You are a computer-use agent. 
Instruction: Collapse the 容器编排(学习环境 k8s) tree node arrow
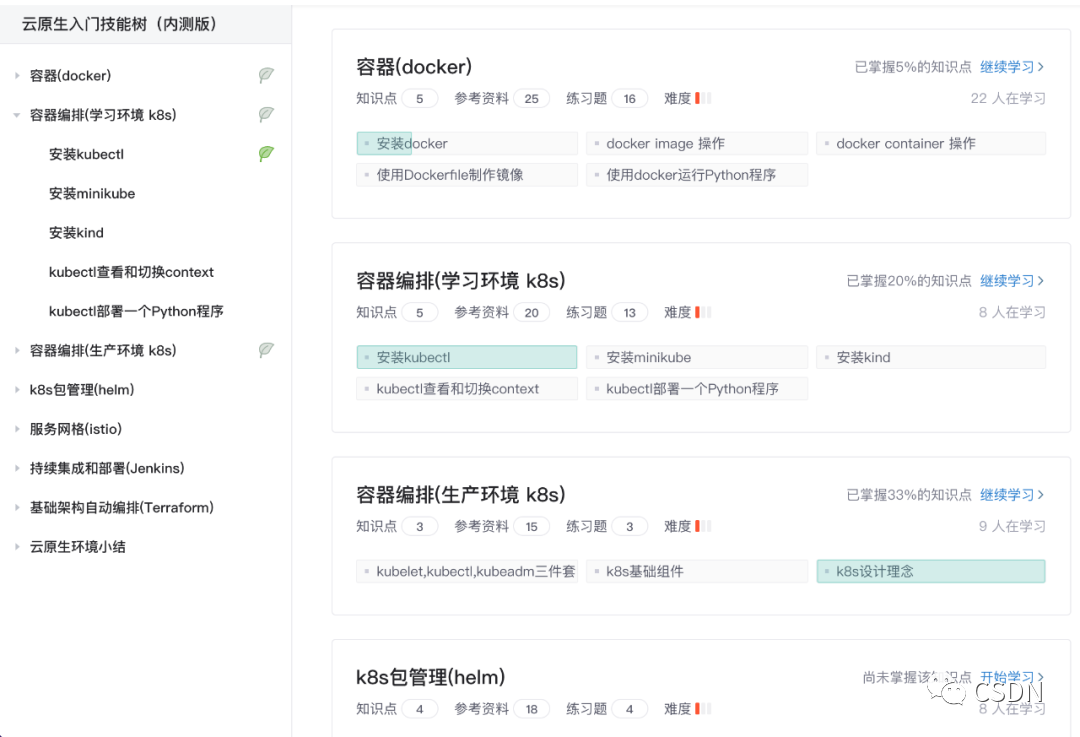coord(17,115)
